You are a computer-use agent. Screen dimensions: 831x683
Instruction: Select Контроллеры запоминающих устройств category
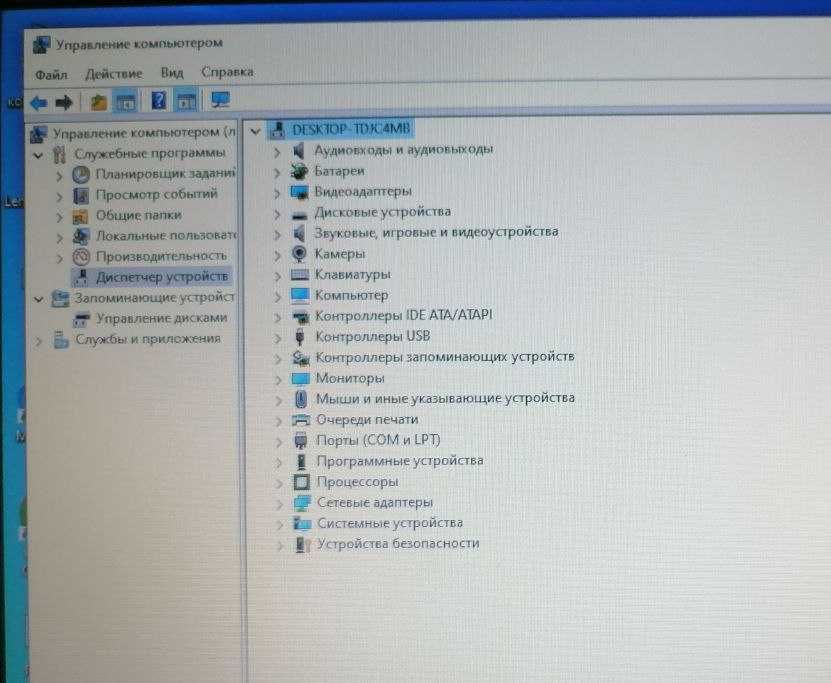(x=445, y=357)
